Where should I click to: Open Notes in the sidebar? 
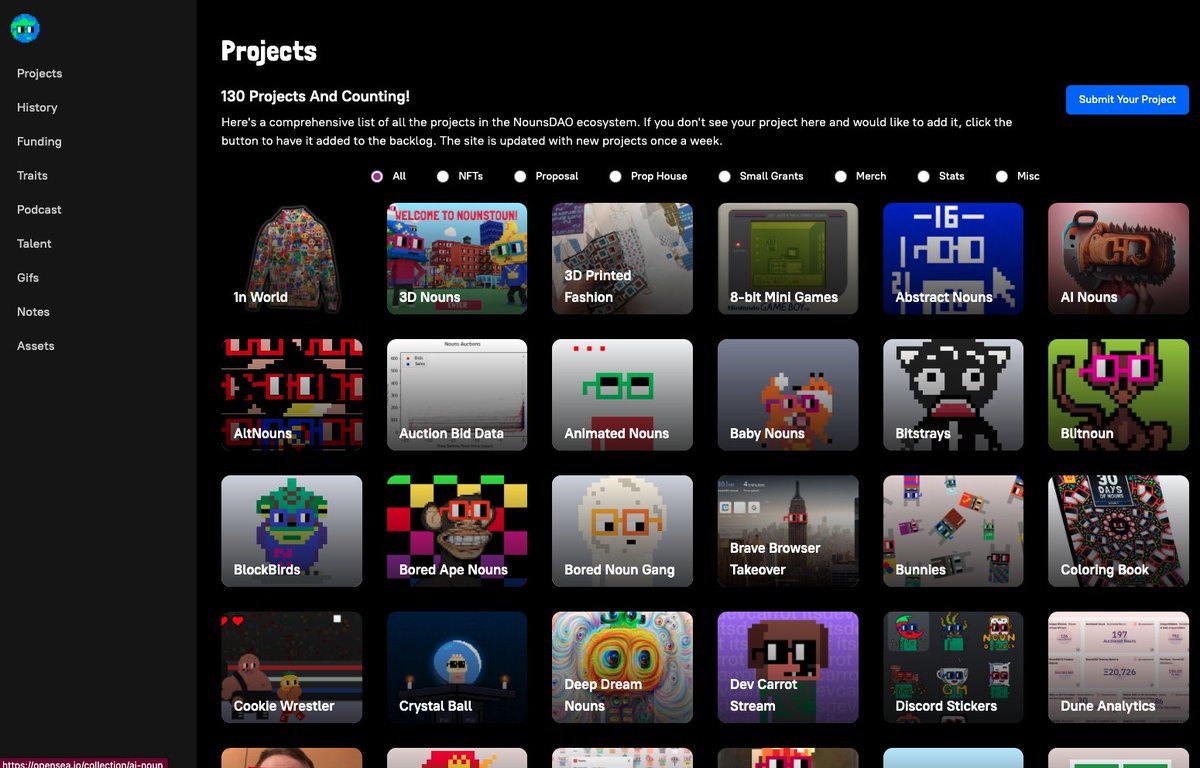[x=33, y=312]
